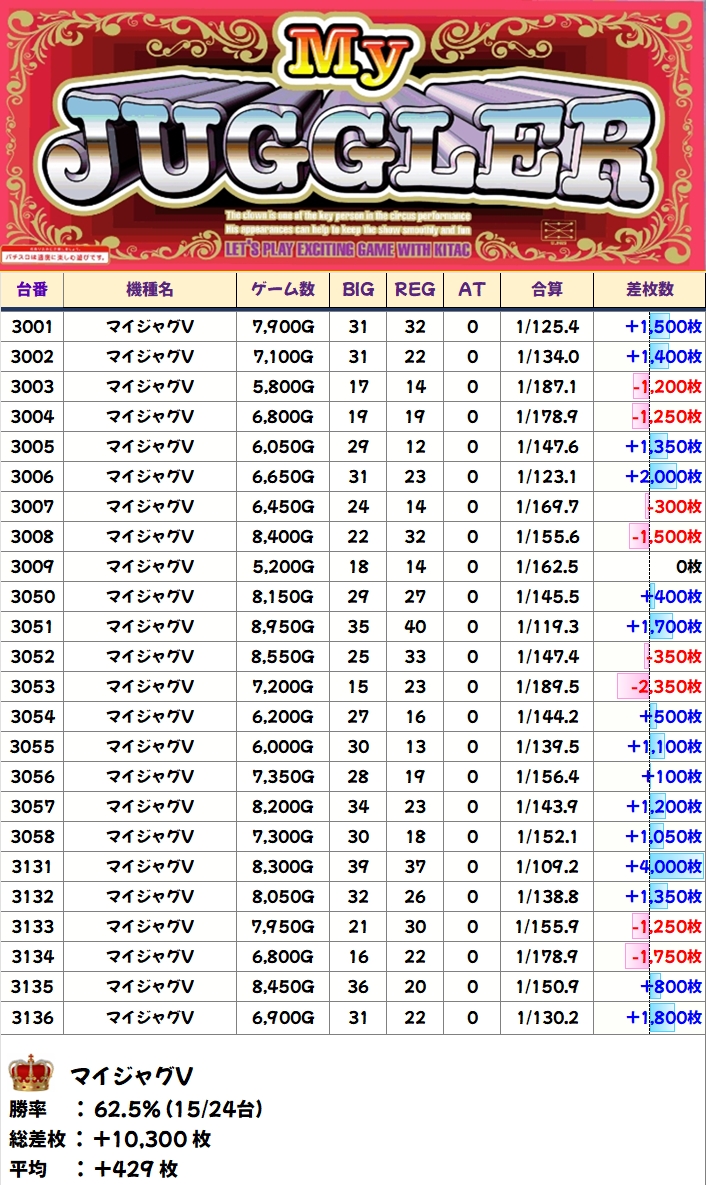The width and height of the screenshot is (706, 1185).
Task: Click the 機種名 column header
Action: click(150, 290)
